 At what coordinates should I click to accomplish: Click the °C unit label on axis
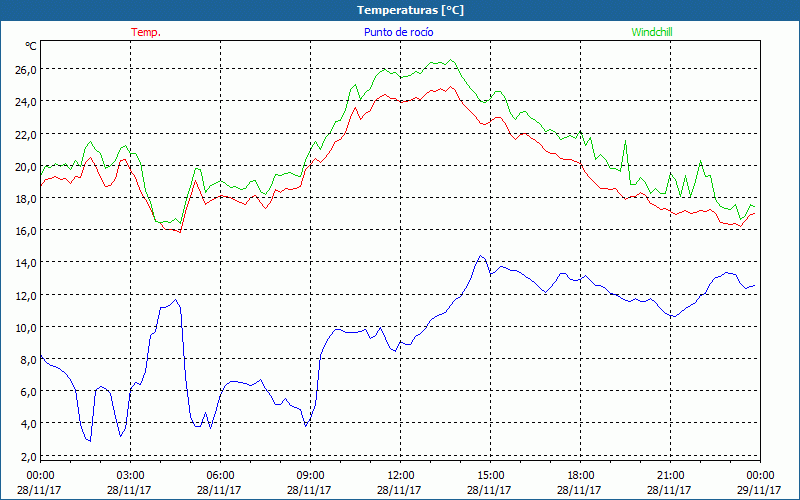click(31, 46)
